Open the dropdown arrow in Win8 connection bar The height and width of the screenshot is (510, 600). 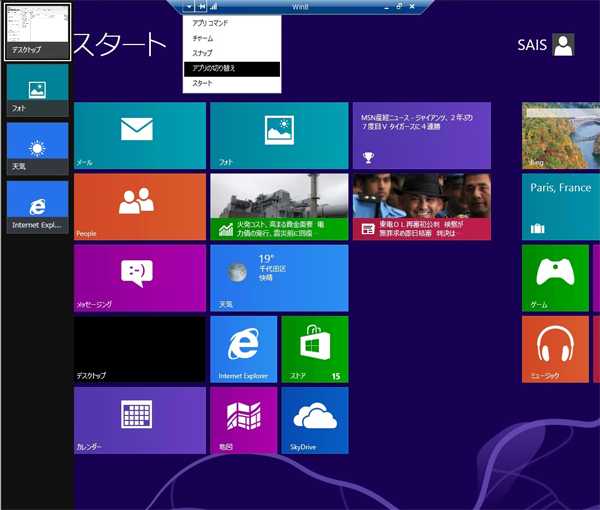pos(189,6)
